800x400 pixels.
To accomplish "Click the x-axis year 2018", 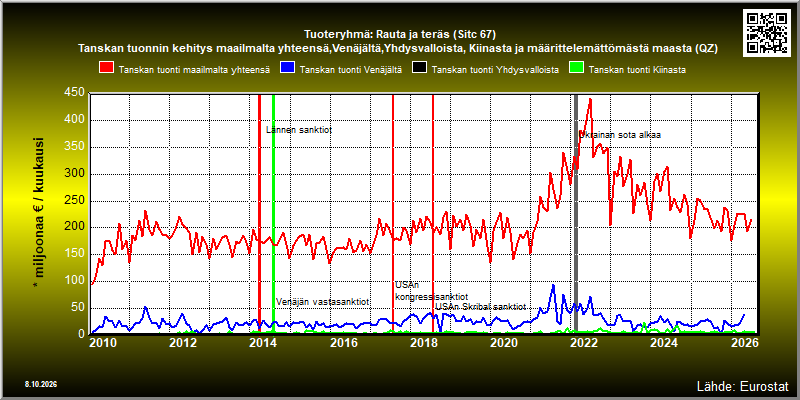I will click(x=423, y=343).
